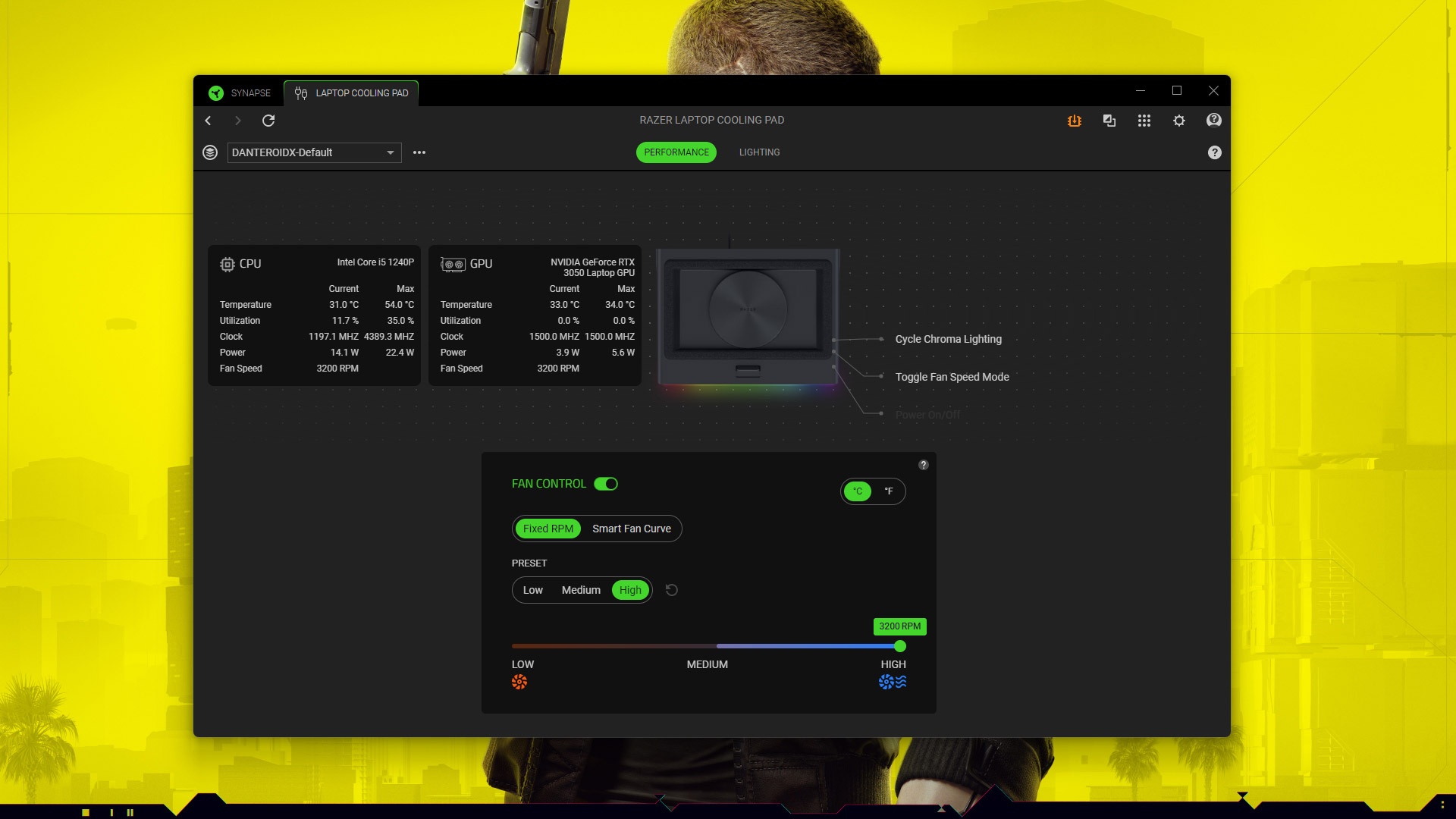This screenshot has height=819, width=1456.
Task: Click GPU current temperature 33.0 °C
Action: (x=564, y=305)
